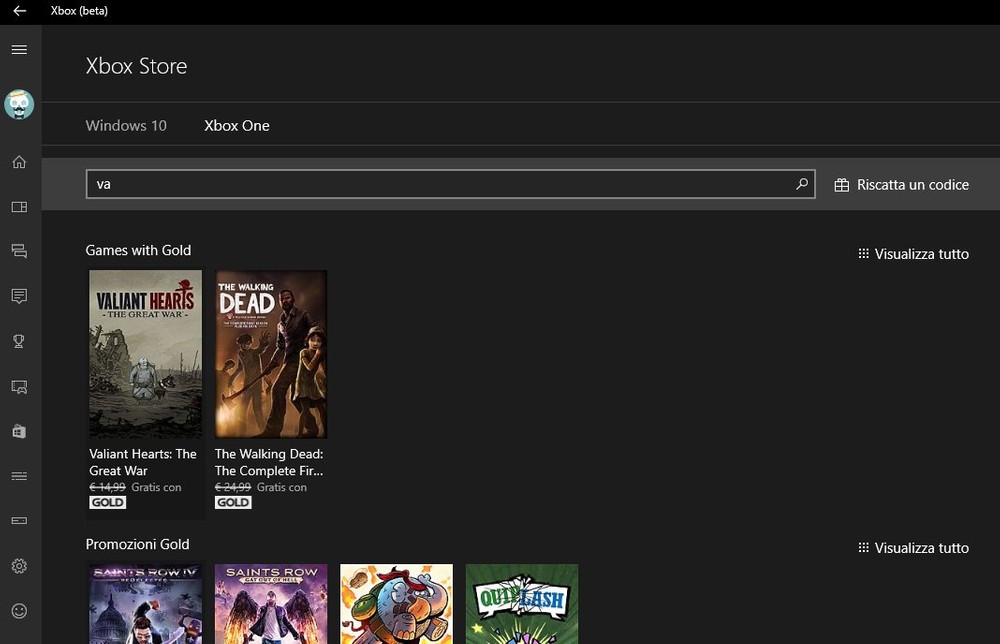
Task: Open Store shopping bag icon
Action: click(x=19, y=432)
